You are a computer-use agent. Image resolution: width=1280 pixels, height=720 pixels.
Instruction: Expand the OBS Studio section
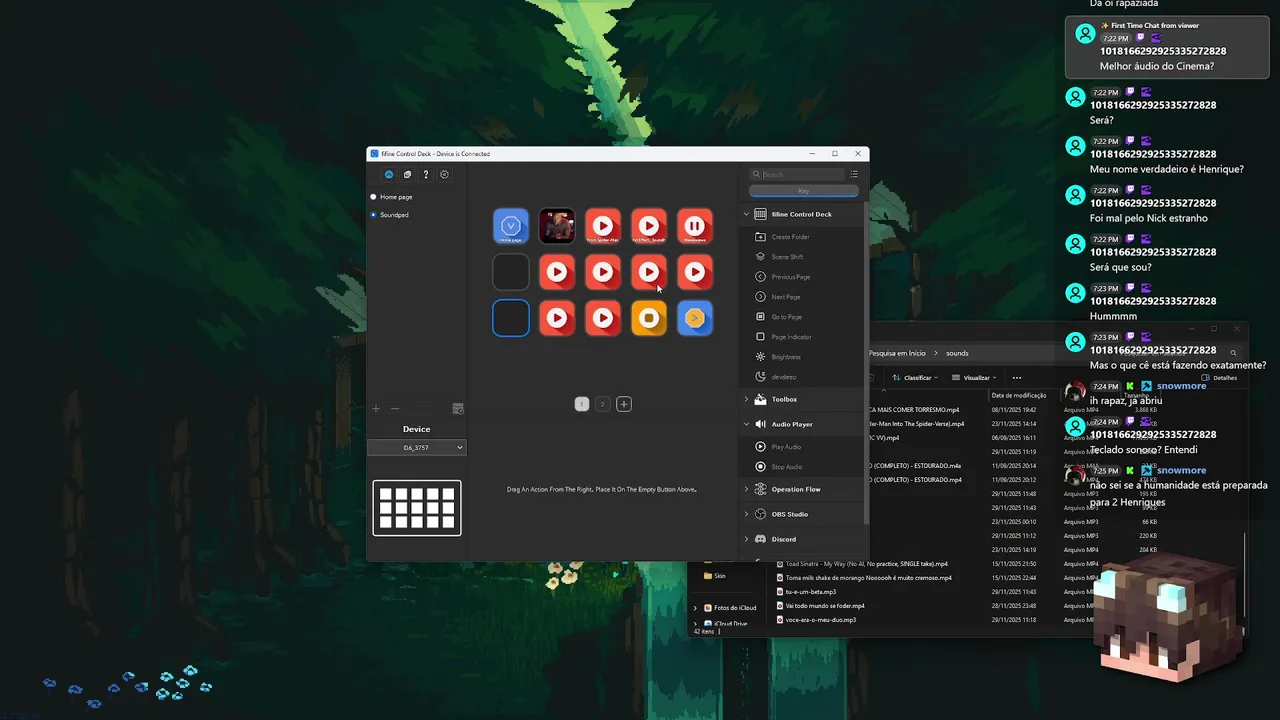pos(746,514)
